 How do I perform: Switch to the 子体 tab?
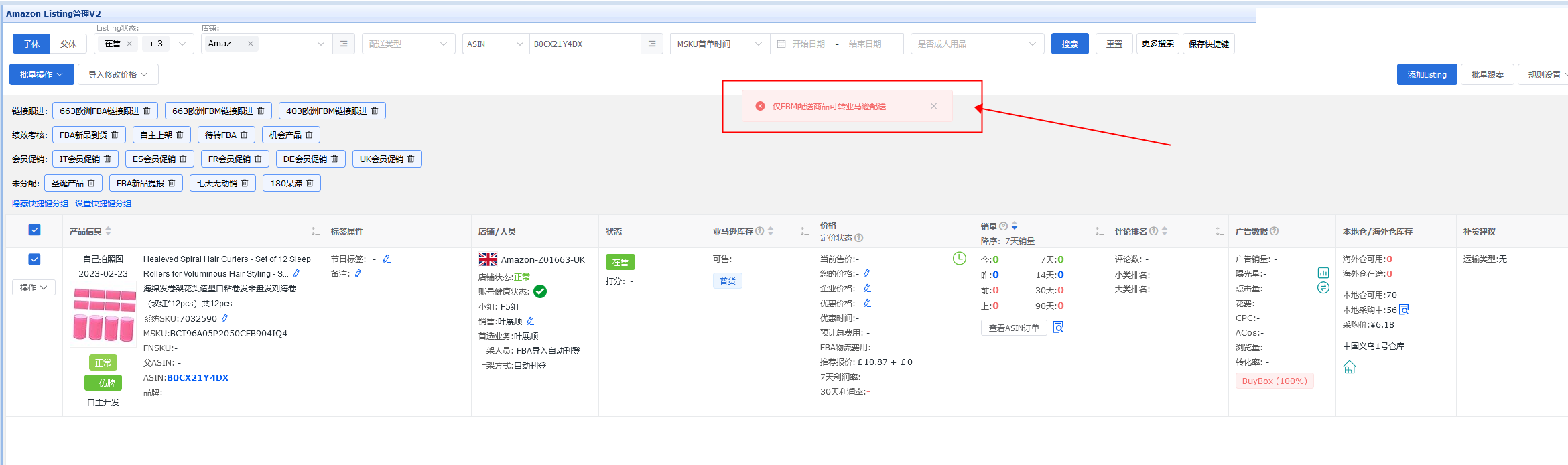click(x=31, y=44)
